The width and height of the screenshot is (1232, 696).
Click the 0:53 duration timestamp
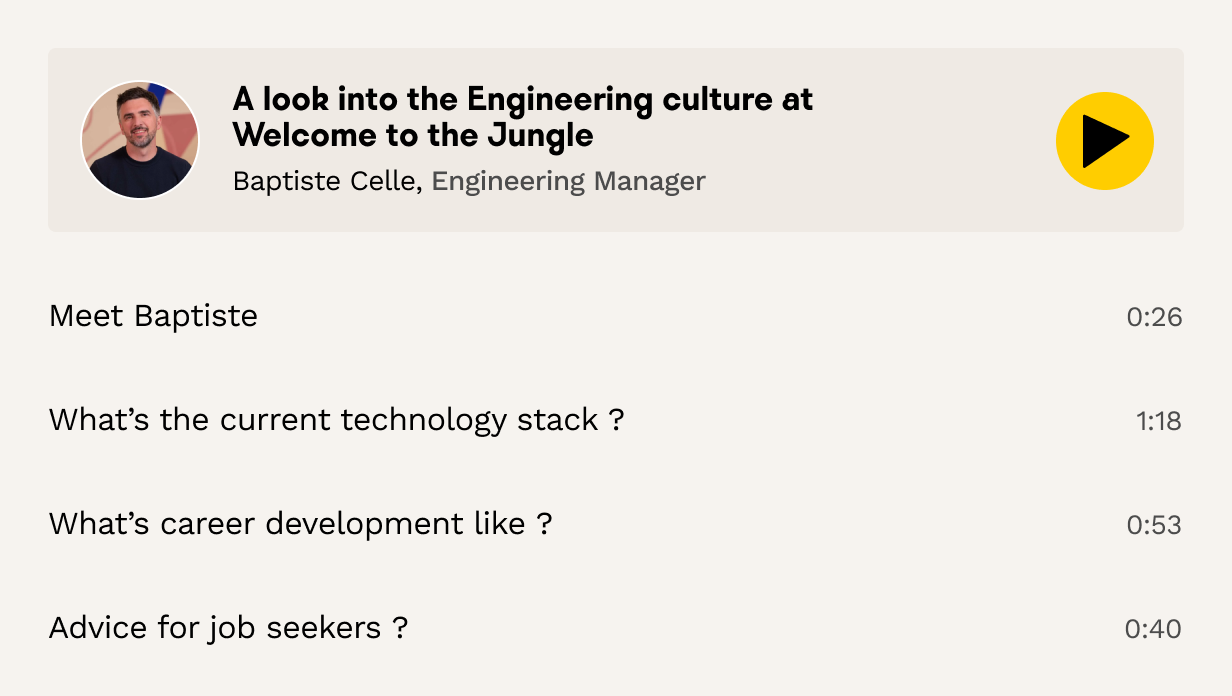pyautogui.click(x=1154, y=526)
